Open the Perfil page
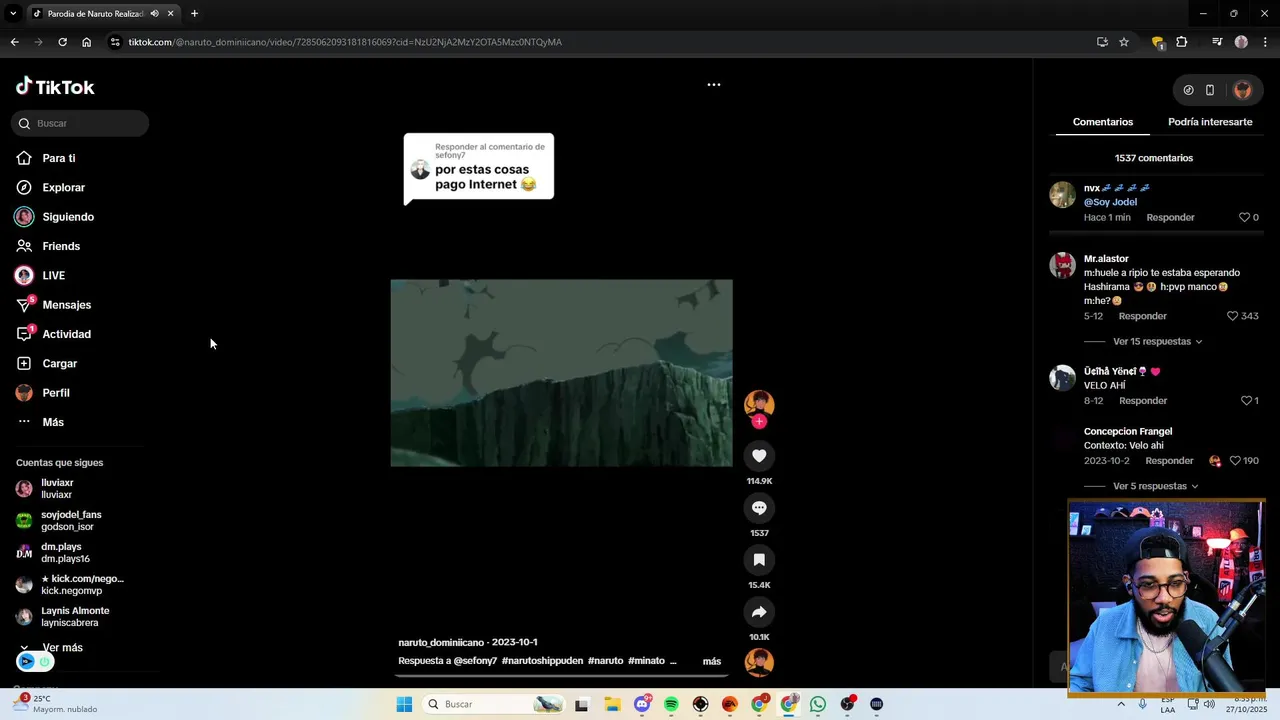 tap(55, 393)
